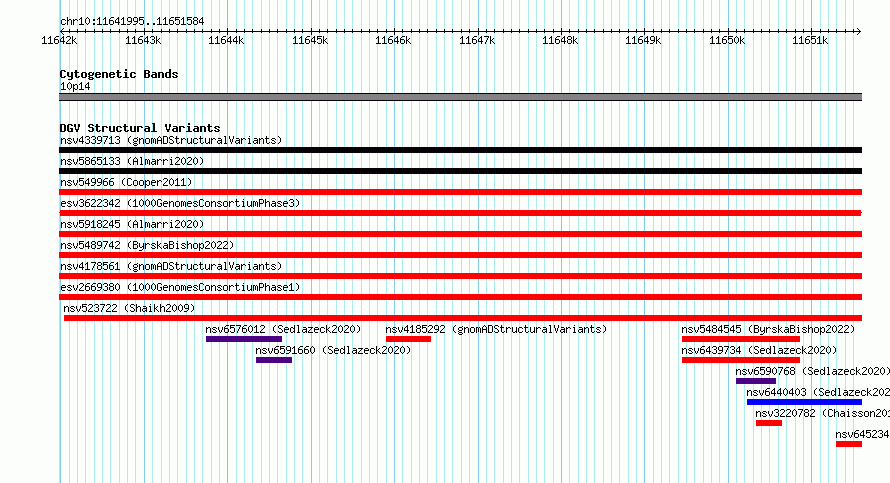Open variant nsv6590768 (Sedlazeck2020) label
Image resolution: width=890 pixels, height=483 pixels.
click(x=813, y=371)
